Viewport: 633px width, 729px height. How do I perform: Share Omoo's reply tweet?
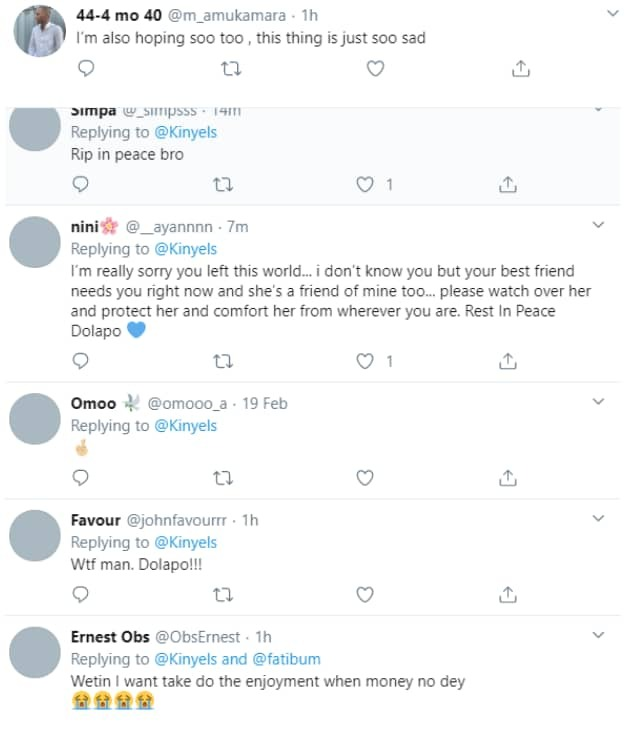tap(507, 477)
